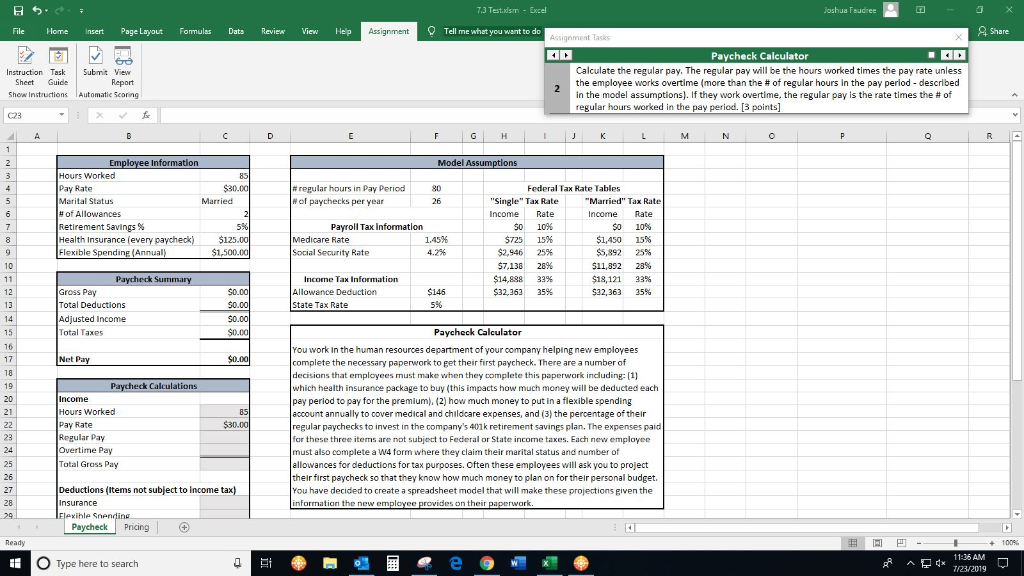This screenshot has width=1024, height=576.
Task: Open Word from the taskbar
Action: (x=519, y=563)
